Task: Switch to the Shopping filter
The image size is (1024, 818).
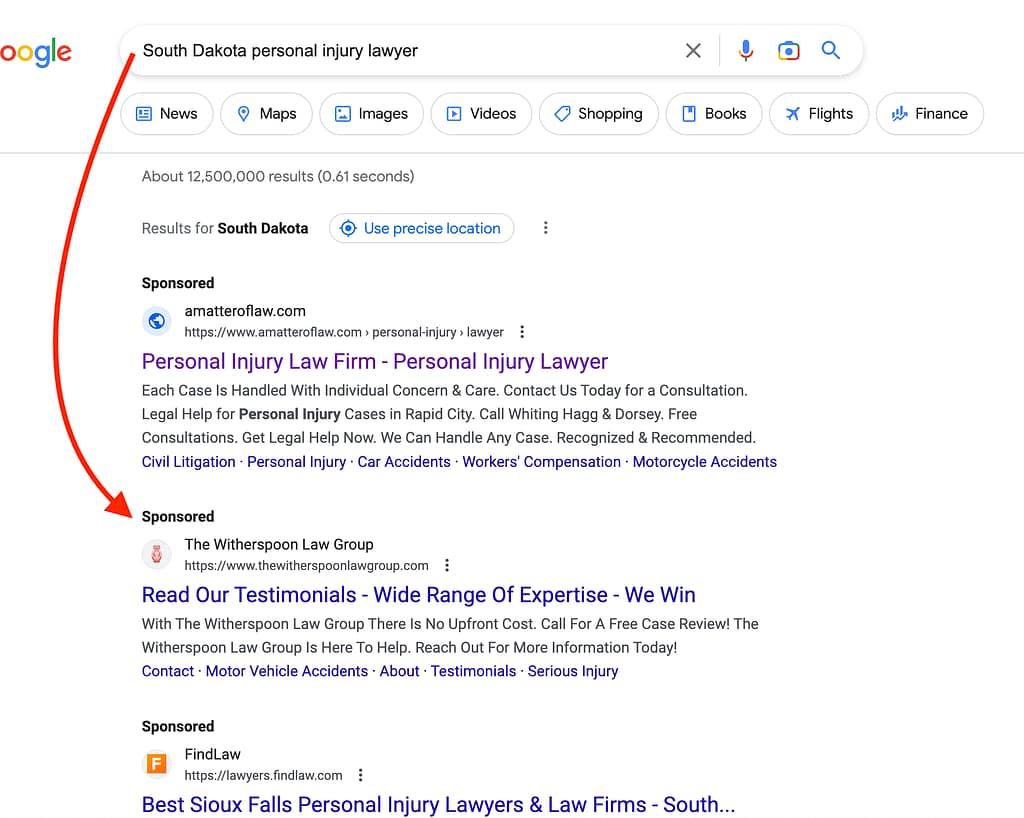Action: [598, 114]
